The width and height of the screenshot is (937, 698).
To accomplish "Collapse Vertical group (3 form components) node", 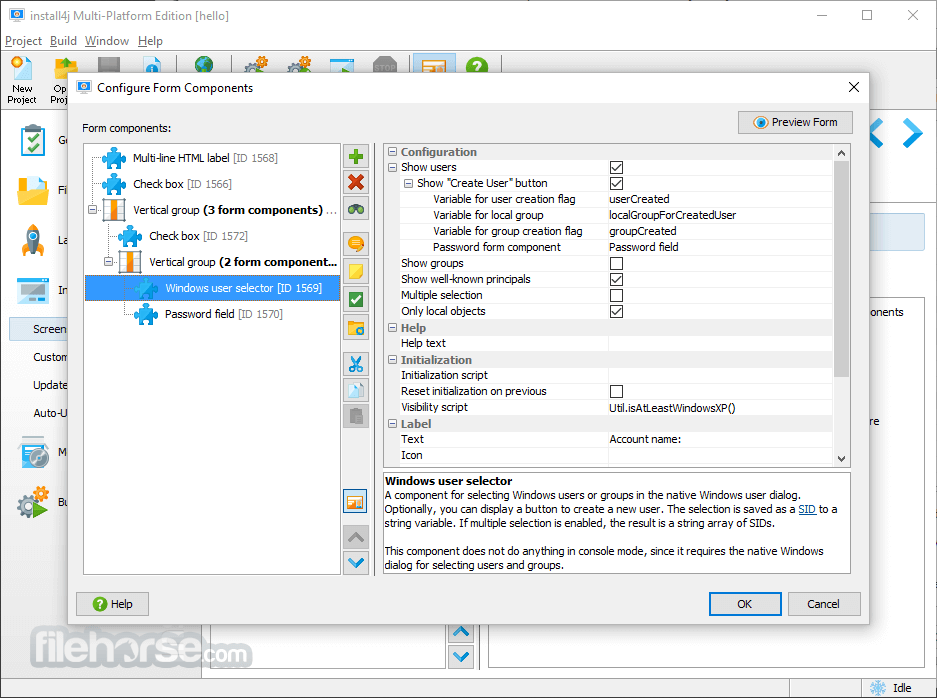I will coord(92,210).
